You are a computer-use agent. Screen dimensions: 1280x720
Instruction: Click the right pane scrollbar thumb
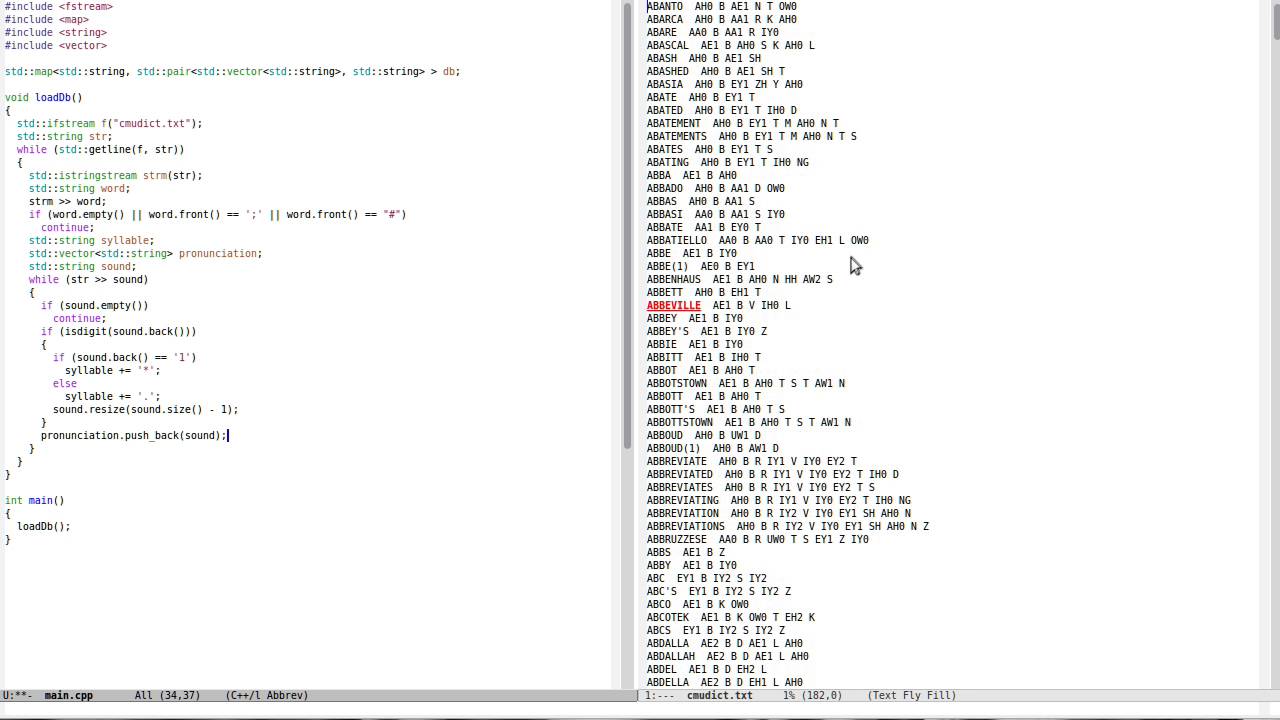1276,24
